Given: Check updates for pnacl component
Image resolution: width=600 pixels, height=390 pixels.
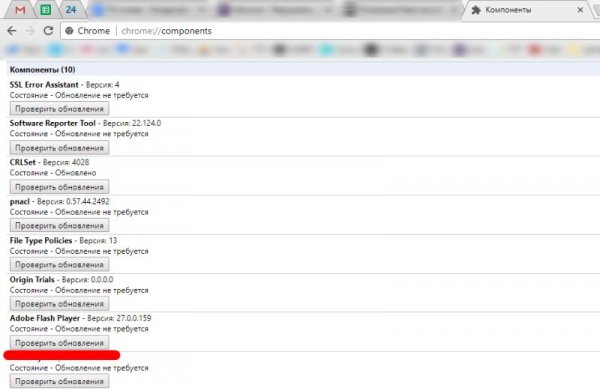Looking at the screenshot, I should point(59,225).
